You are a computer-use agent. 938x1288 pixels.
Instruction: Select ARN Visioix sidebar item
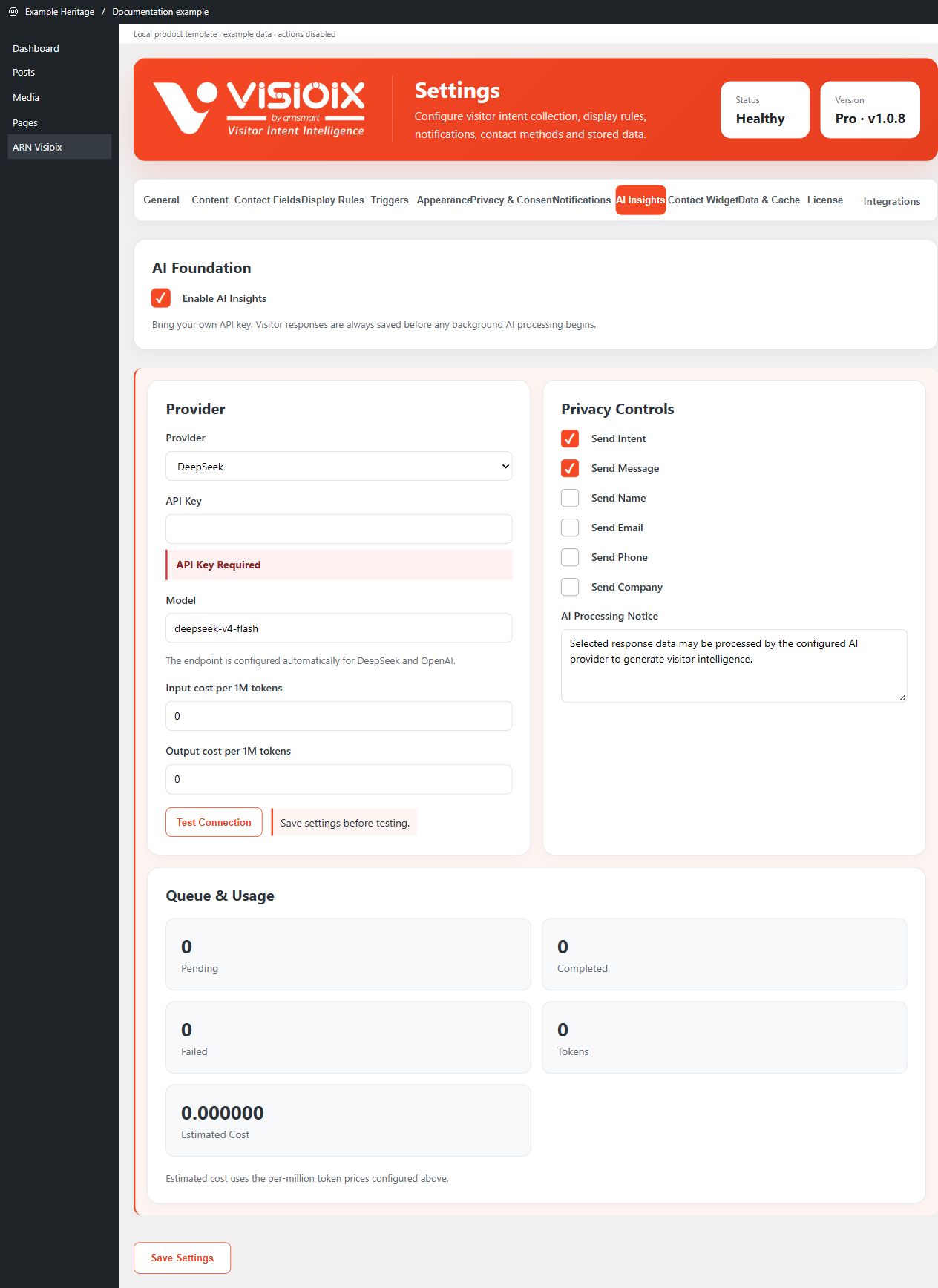tap(59, 147)
